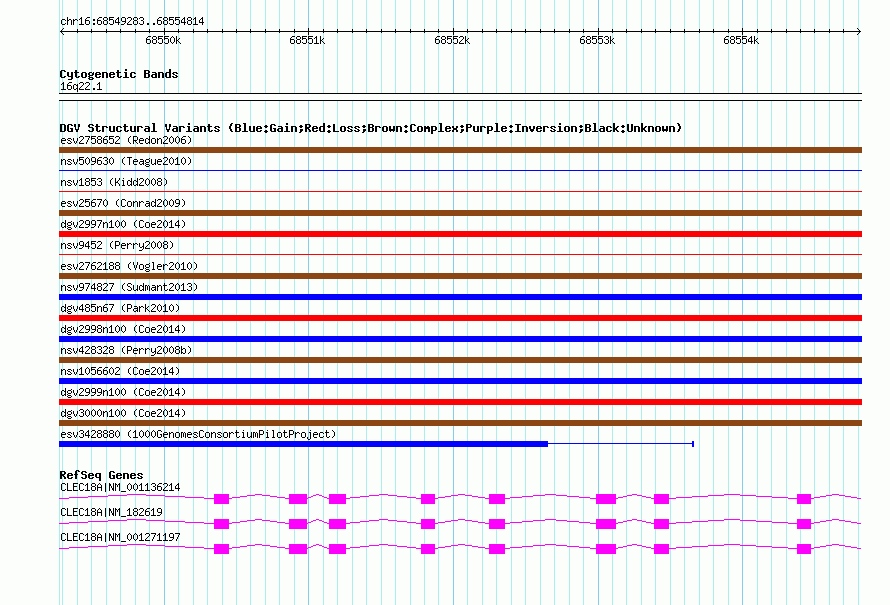The height and width of the screenshot is (605, 890).
Task: Open the dgv2999n100 (Coe2014) label
Action: click(123, 392)
